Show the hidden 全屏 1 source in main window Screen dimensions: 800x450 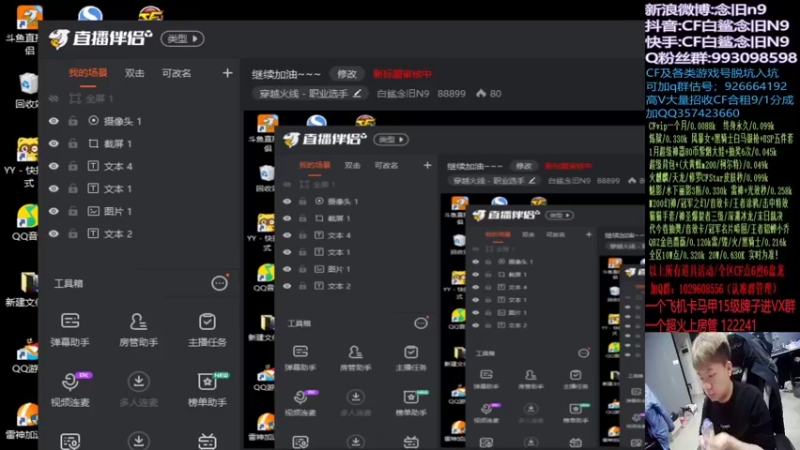(54, 98)
